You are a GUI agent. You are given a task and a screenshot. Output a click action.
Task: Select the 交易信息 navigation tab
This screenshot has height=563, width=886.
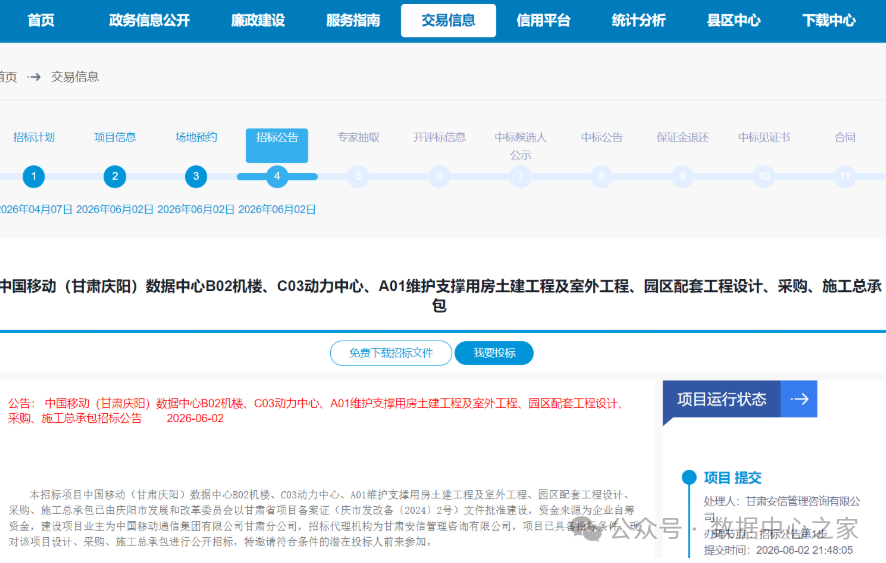448,20
